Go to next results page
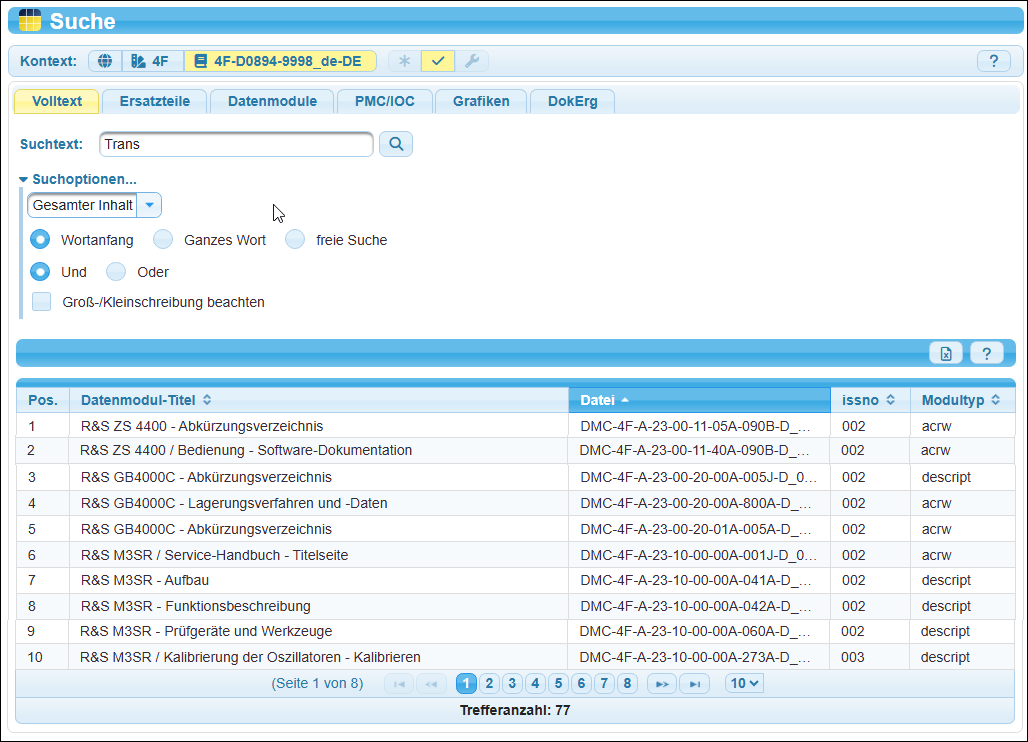This screenshot has width=1028, height=742. click(x=662, y=684)
